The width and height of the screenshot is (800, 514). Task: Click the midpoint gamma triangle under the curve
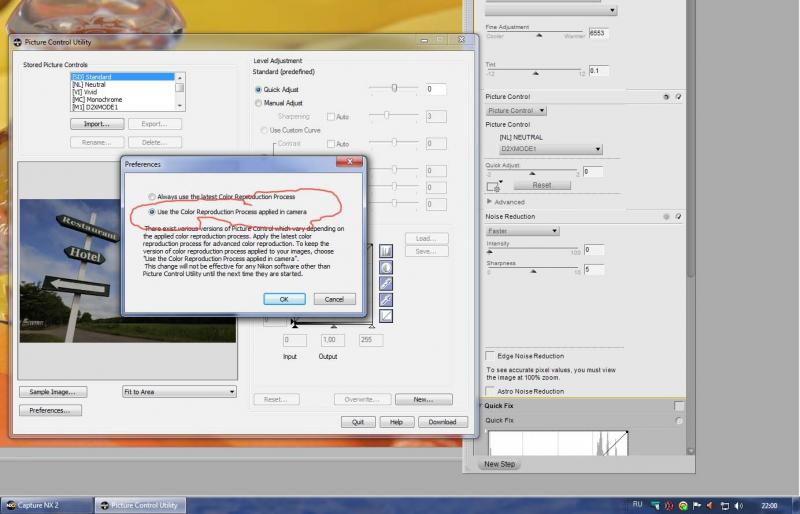[x=333, y=325]
